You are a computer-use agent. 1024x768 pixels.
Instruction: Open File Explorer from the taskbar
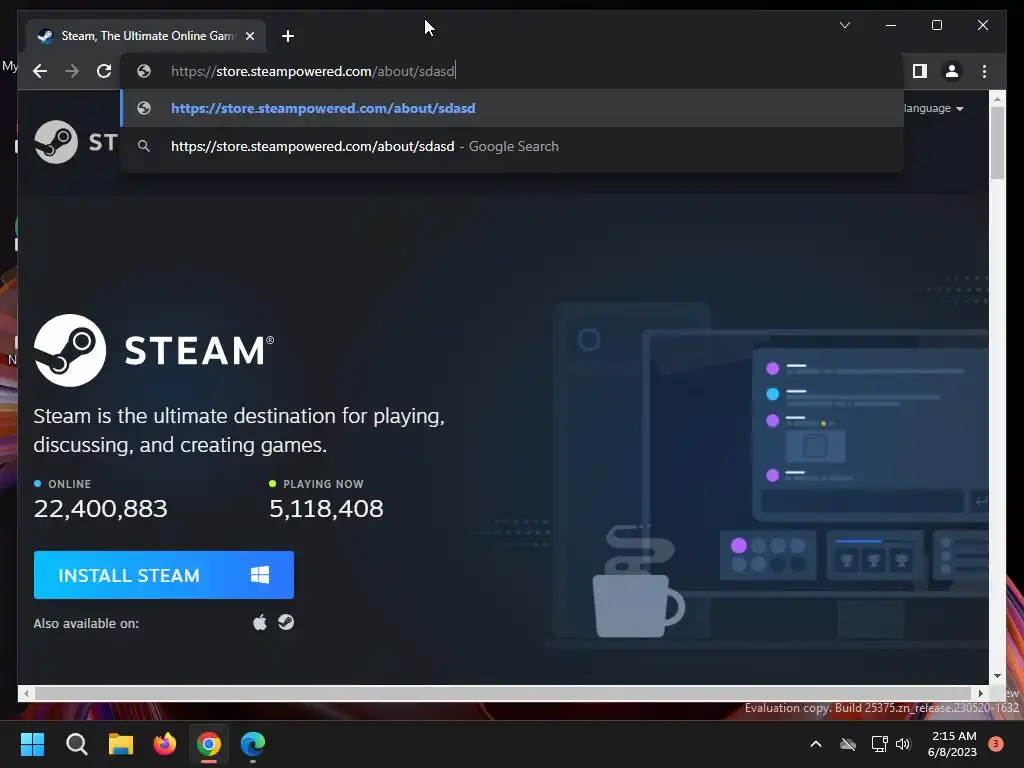point(121,744)
